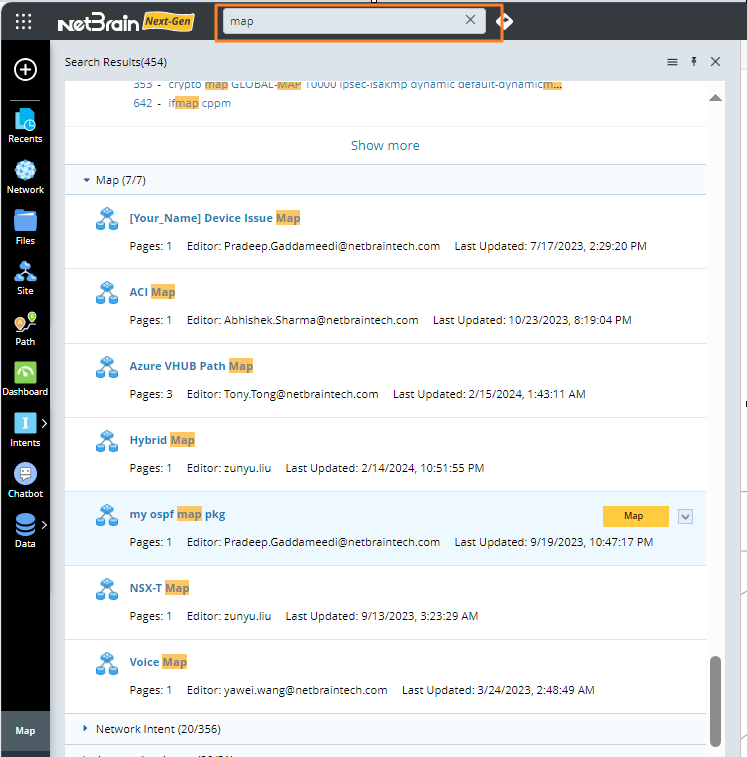Viewport: 747px width, 757px height.
Task: Select the Map tab at bottom left
Action: pos(25,731)
